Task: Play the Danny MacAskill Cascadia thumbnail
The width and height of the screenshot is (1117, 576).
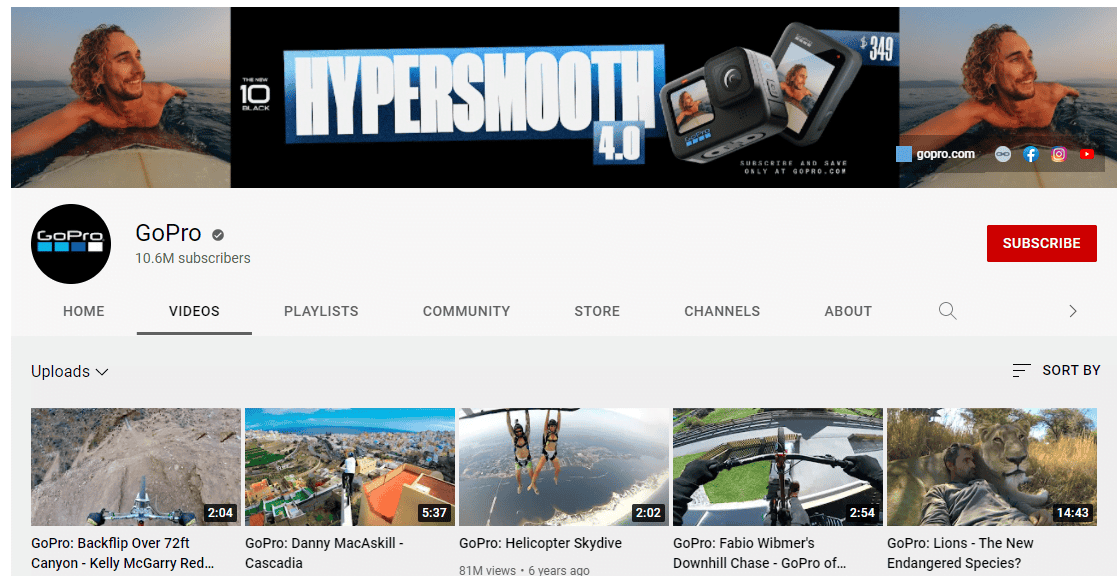Action: (x=350, y=467)
